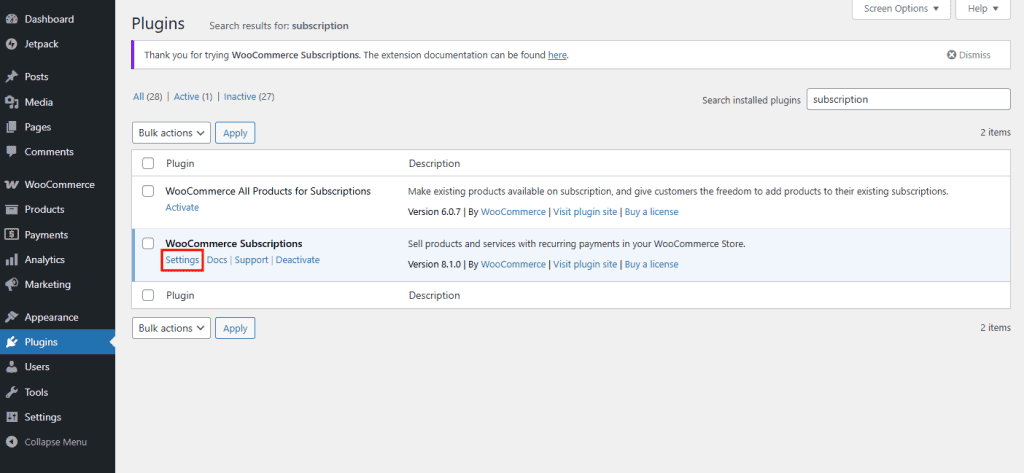Open WooCommerce Subscriptions Settings link
The width and height of the screenshot is (1024, 473).
click(182, 259)
